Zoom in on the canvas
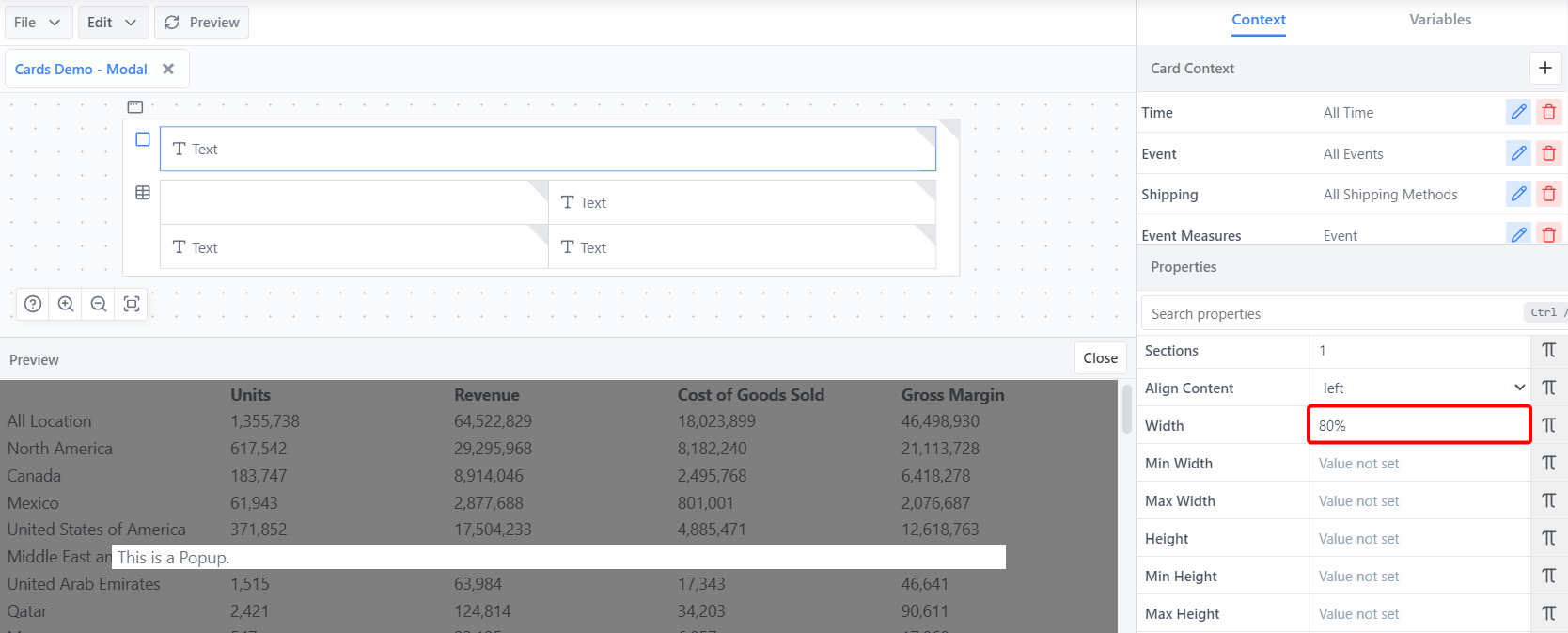1568x633 pixels. click(x=66, y=304)
